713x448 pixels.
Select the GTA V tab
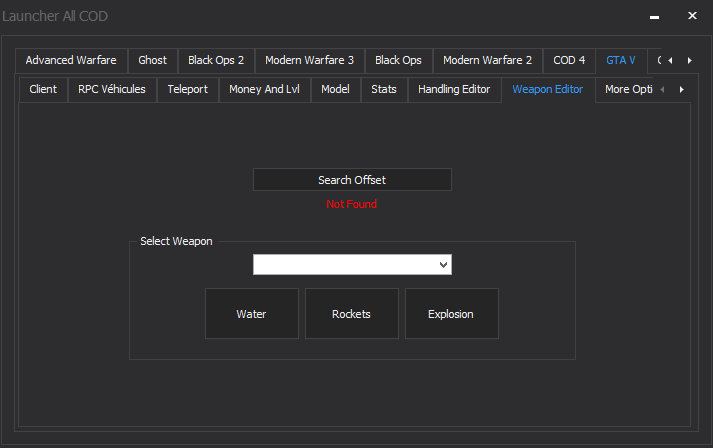(621, 60)
